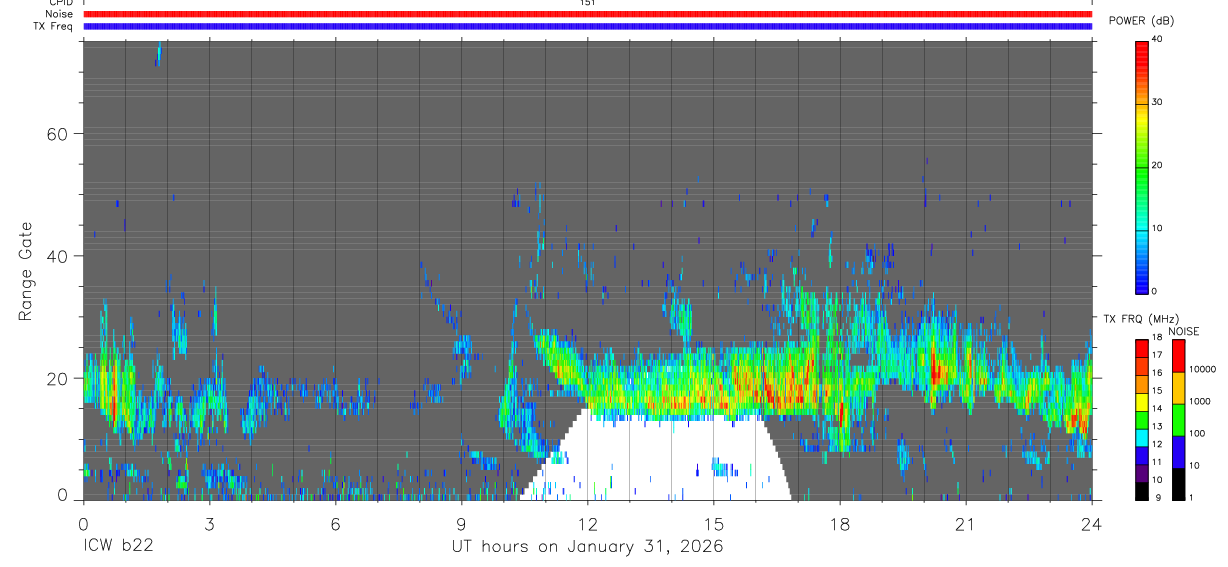Image resolution: width=1228 pixels, height=567 pixels.
Task: Click the 10 tick on the power colorbar
Action: pyautogui.click(x=1157, y=228)
